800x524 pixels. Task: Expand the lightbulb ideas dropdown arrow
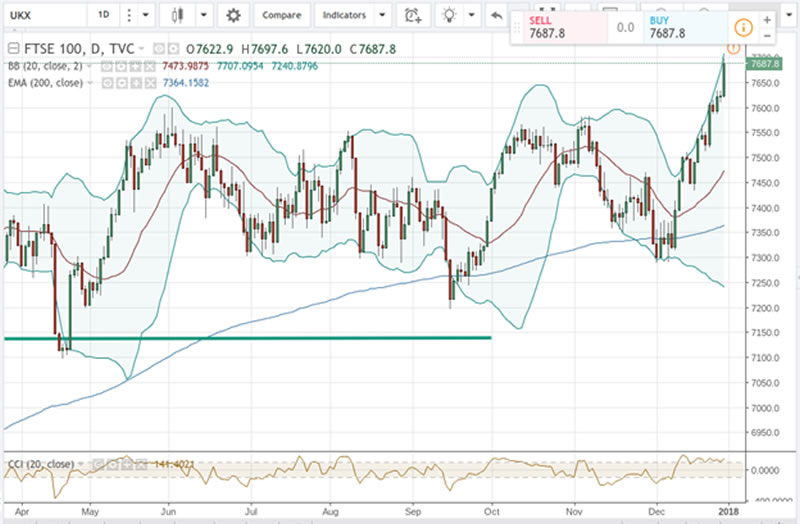(471, 15)
